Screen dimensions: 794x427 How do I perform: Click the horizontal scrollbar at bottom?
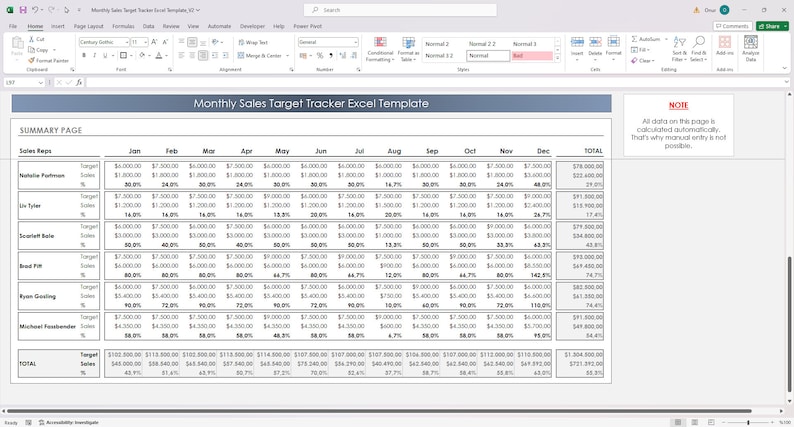click(379, 411)
